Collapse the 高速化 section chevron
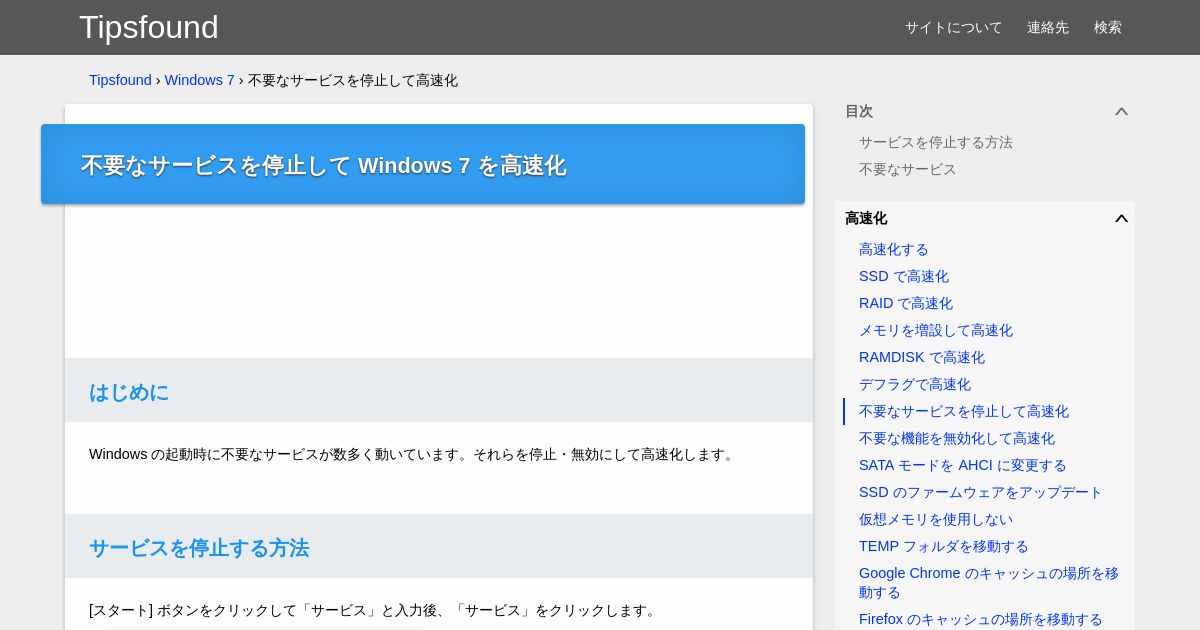This screenshot has height=630, width=1200. coord(1121,218)
